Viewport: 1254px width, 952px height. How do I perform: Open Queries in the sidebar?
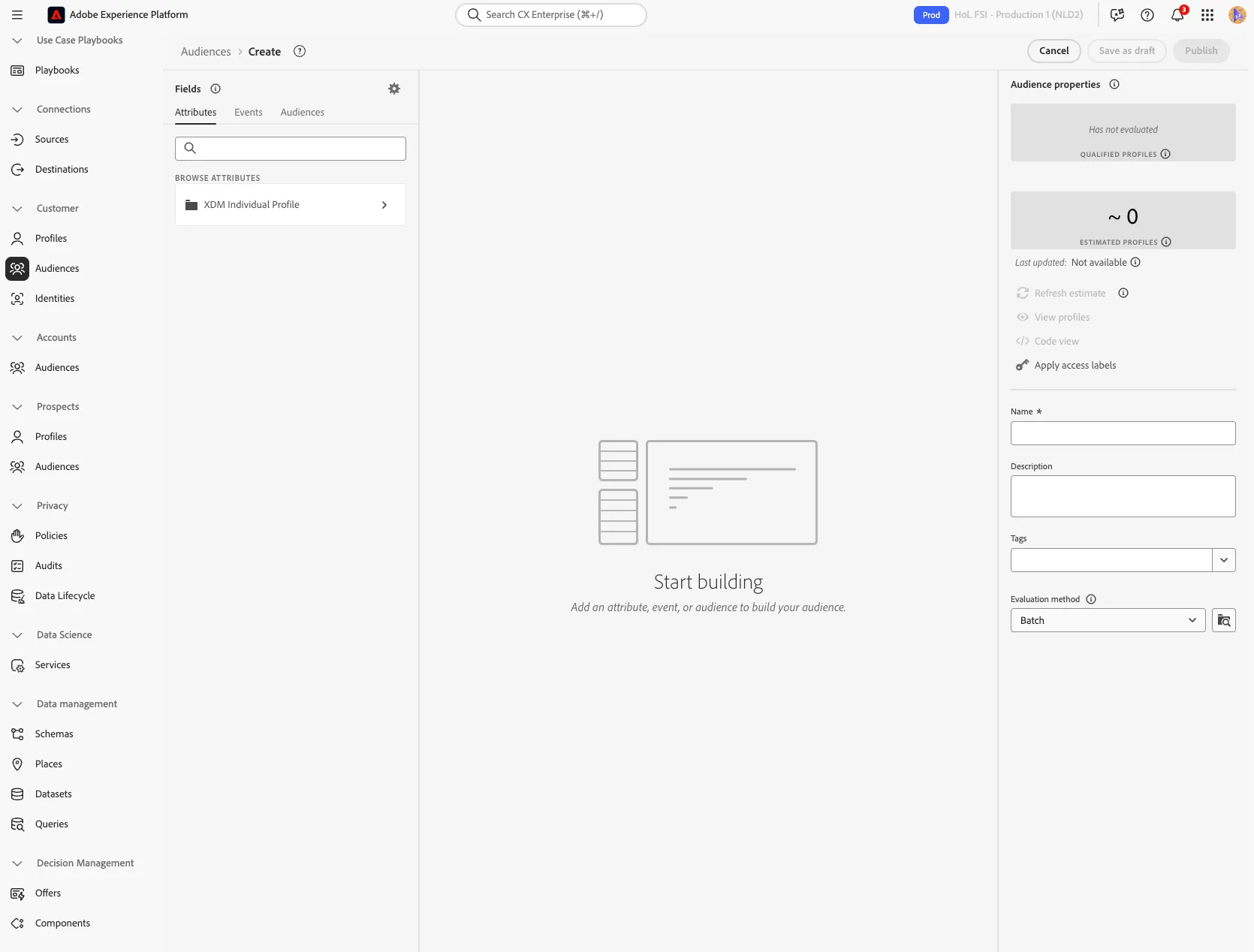[x=52, y=824]
